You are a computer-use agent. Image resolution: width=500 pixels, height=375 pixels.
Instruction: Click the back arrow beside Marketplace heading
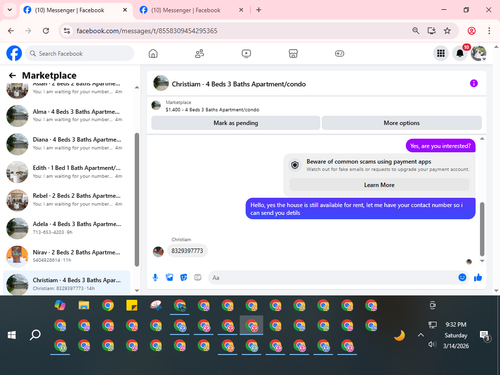click(12, 76)
